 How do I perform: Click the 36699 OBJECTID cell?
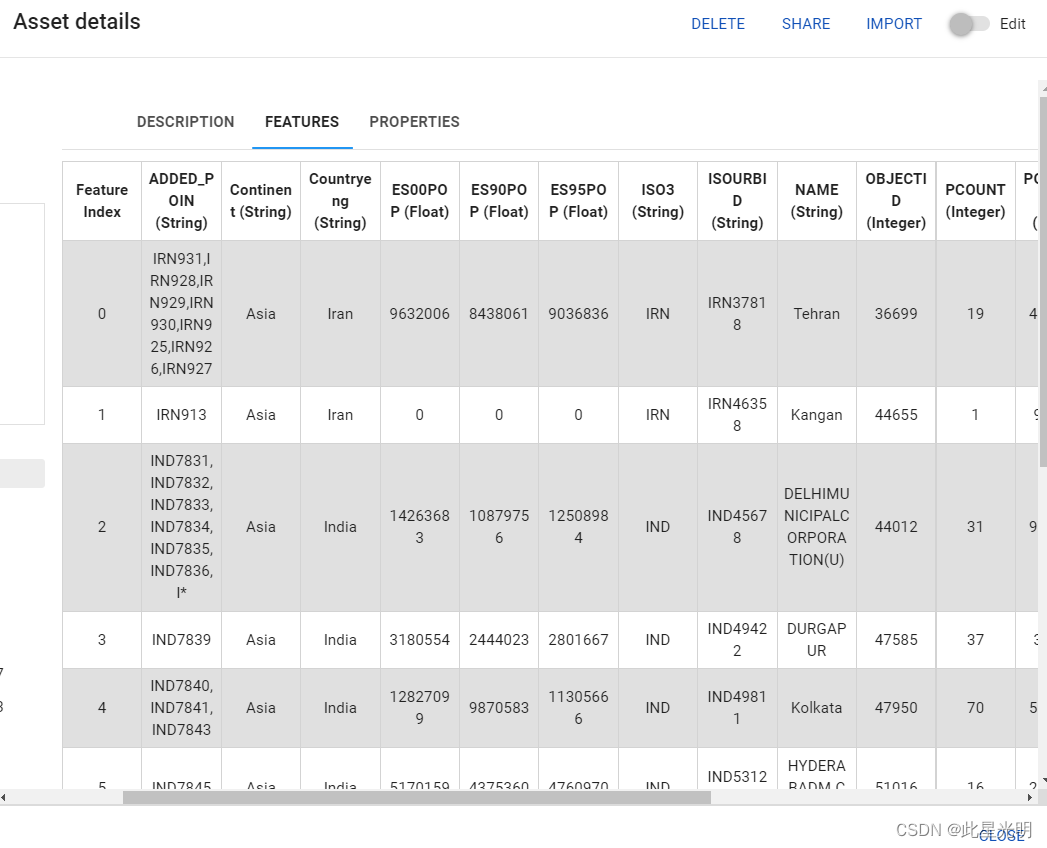click(896, 313)
